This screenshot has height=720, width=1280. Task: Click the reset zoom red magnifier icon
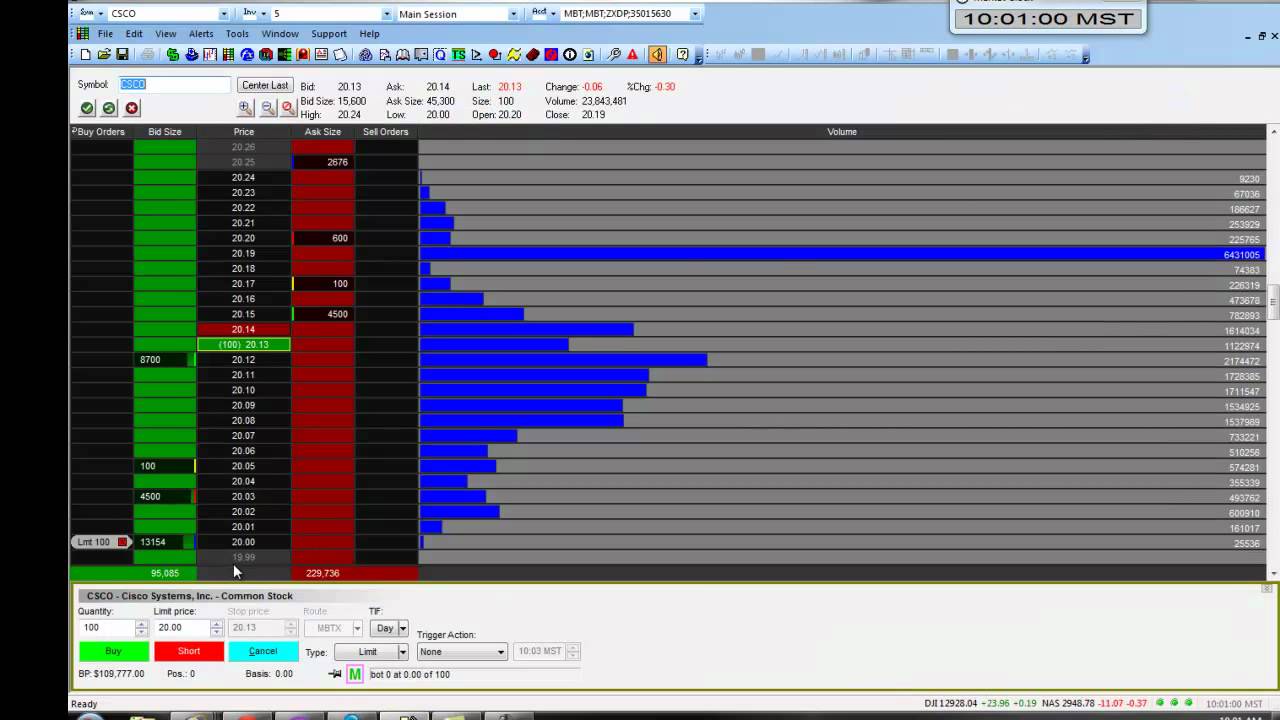[288, 108]
